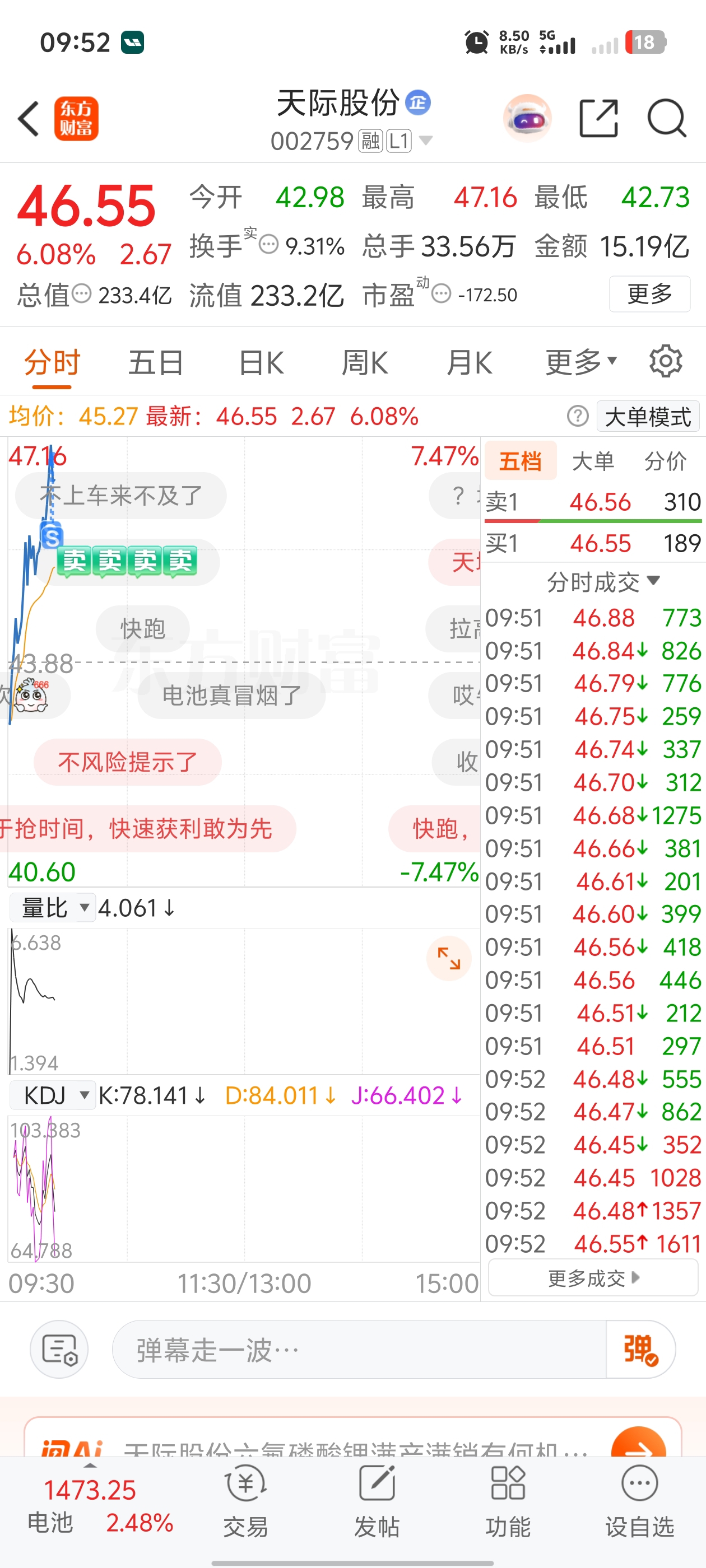
Task: Open the bullet comment settings icon
Action: [x=59, y=1349]
